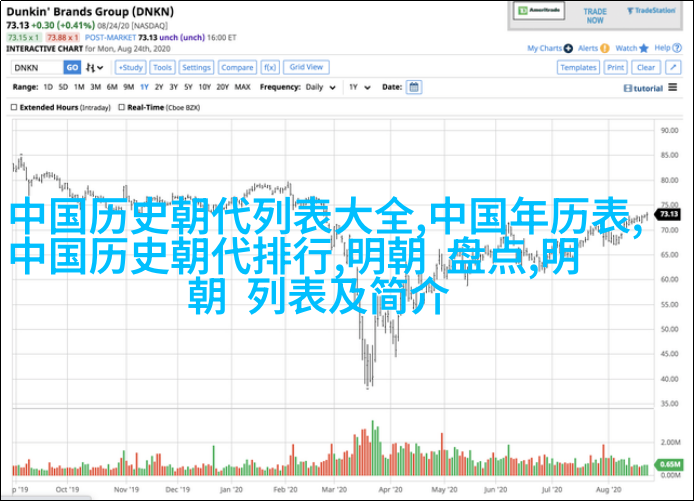This screenshot has height=502, width=695.
Task: Open the Frequency Daily dropdown
Action: [x=320, y=87]
